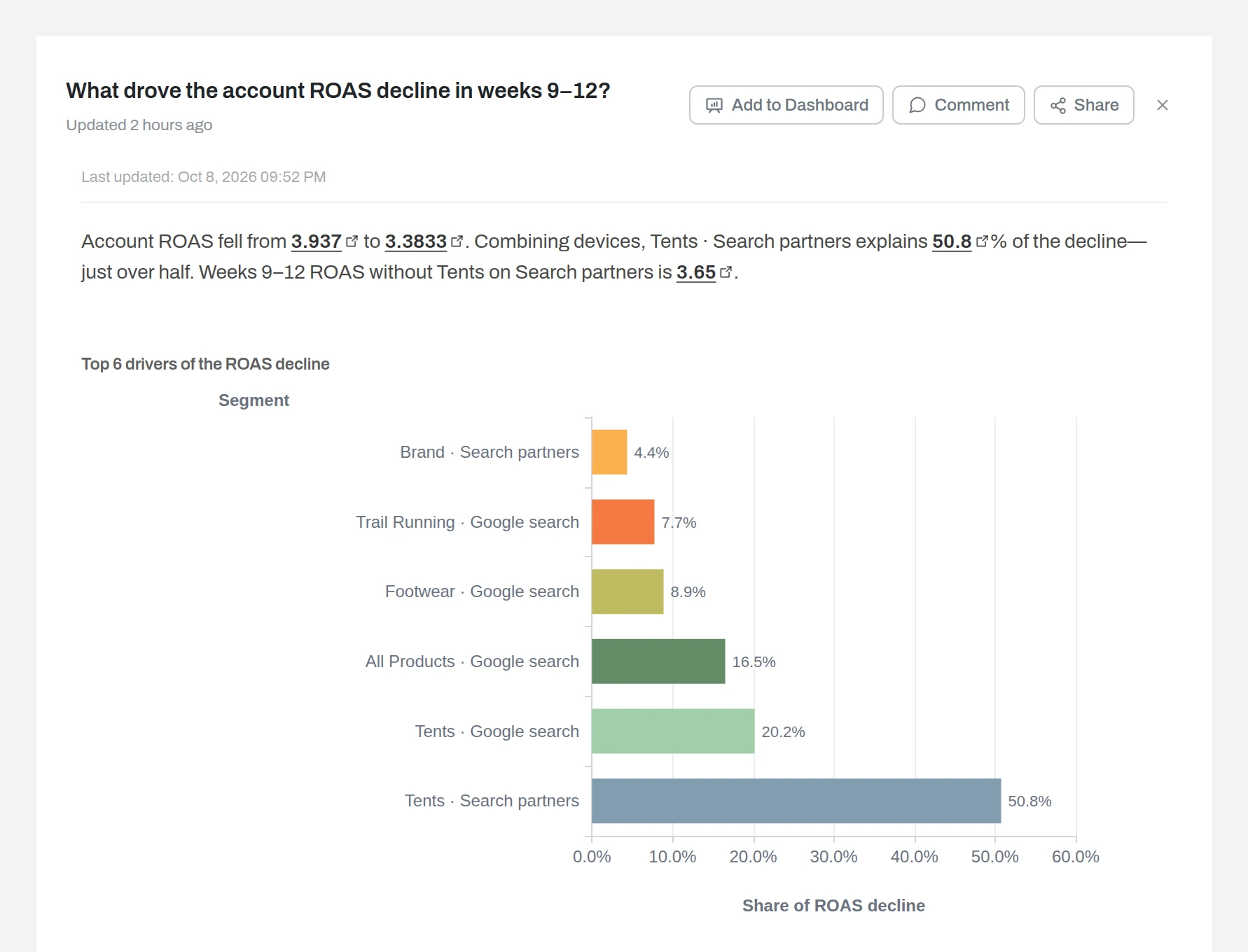
Task: Click the 50.8% data label on bar
Action: (1029, 801)
